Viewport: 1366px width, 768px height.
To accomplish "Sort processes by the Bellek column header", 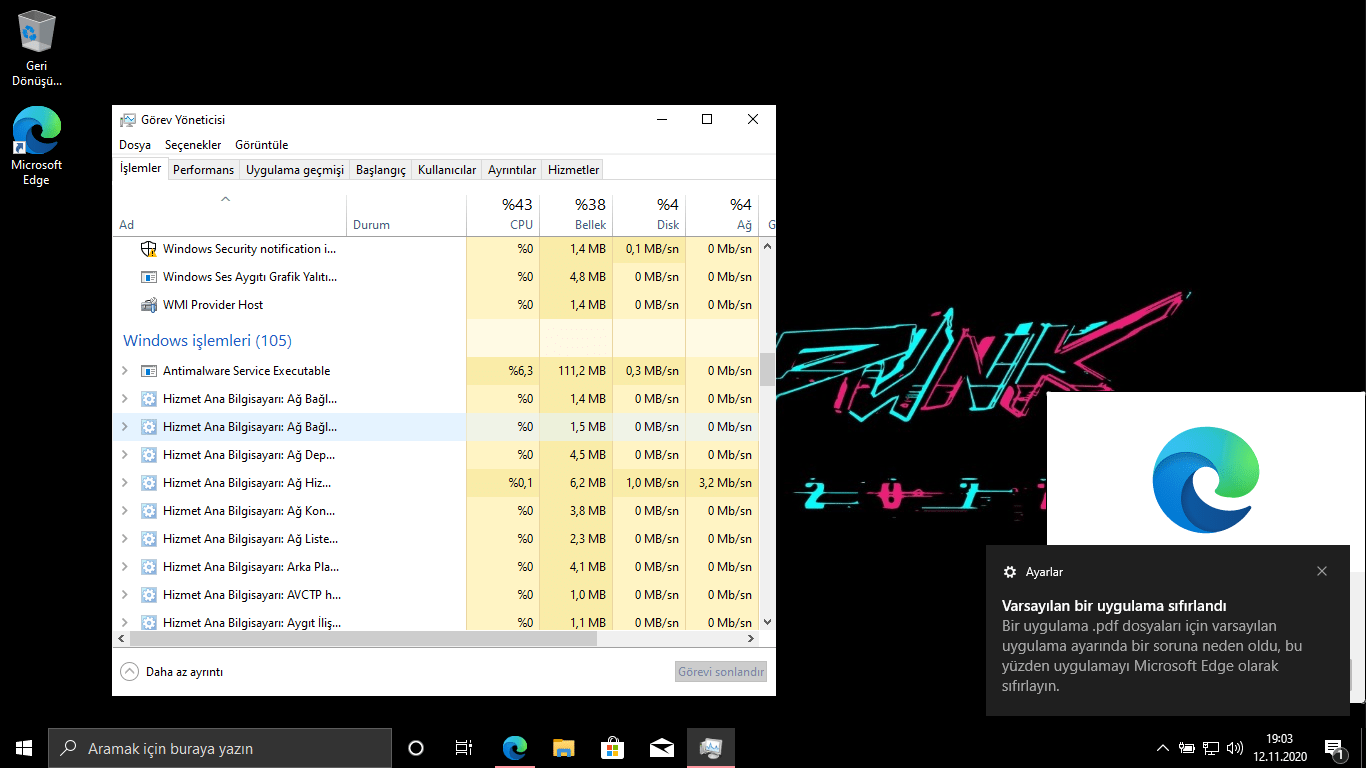I will [576, 214].
